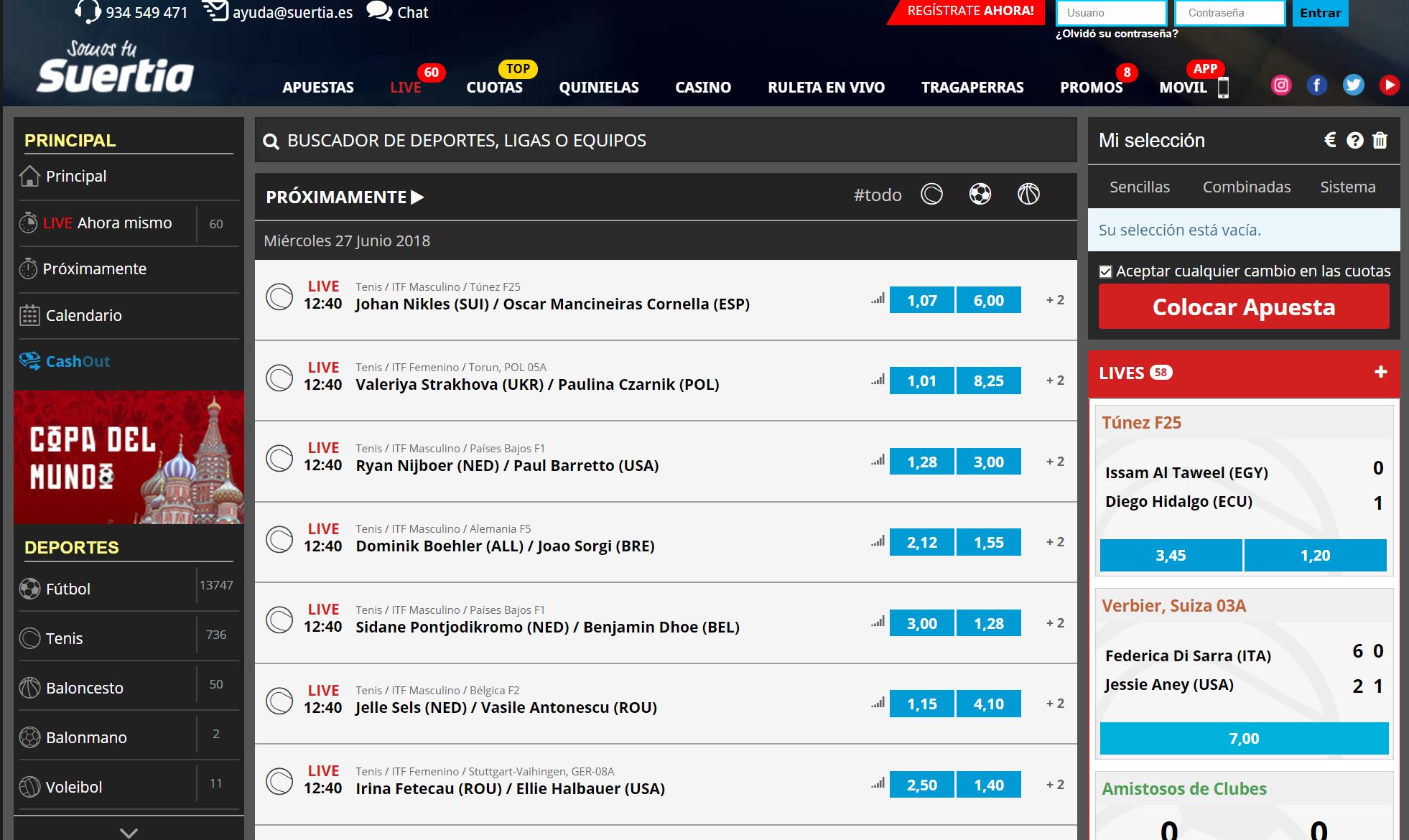Expand +2 markets for Dominik Boehler match
Viewport: 1409px width, 840px height.
coord(1055,542)
